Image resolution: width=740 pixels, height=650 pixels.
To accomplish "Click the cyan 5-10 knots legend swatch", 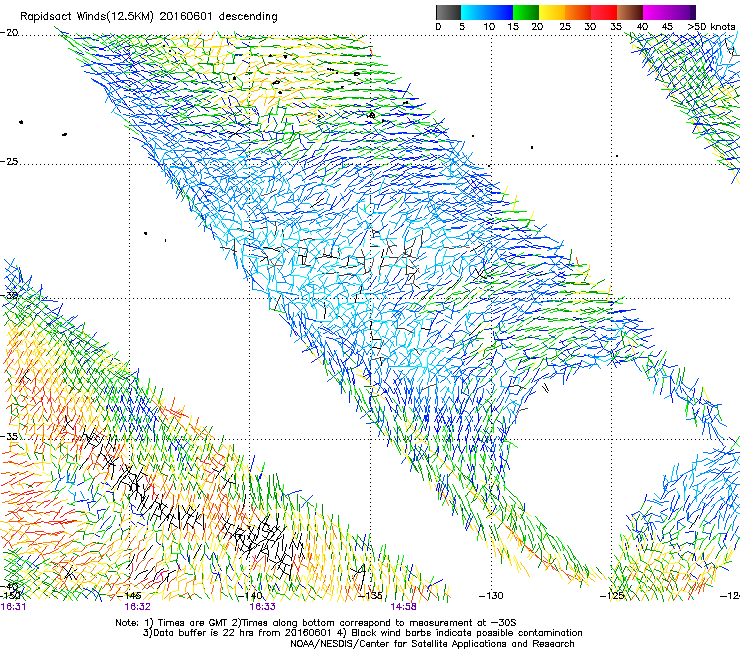I will click(474, 12).
